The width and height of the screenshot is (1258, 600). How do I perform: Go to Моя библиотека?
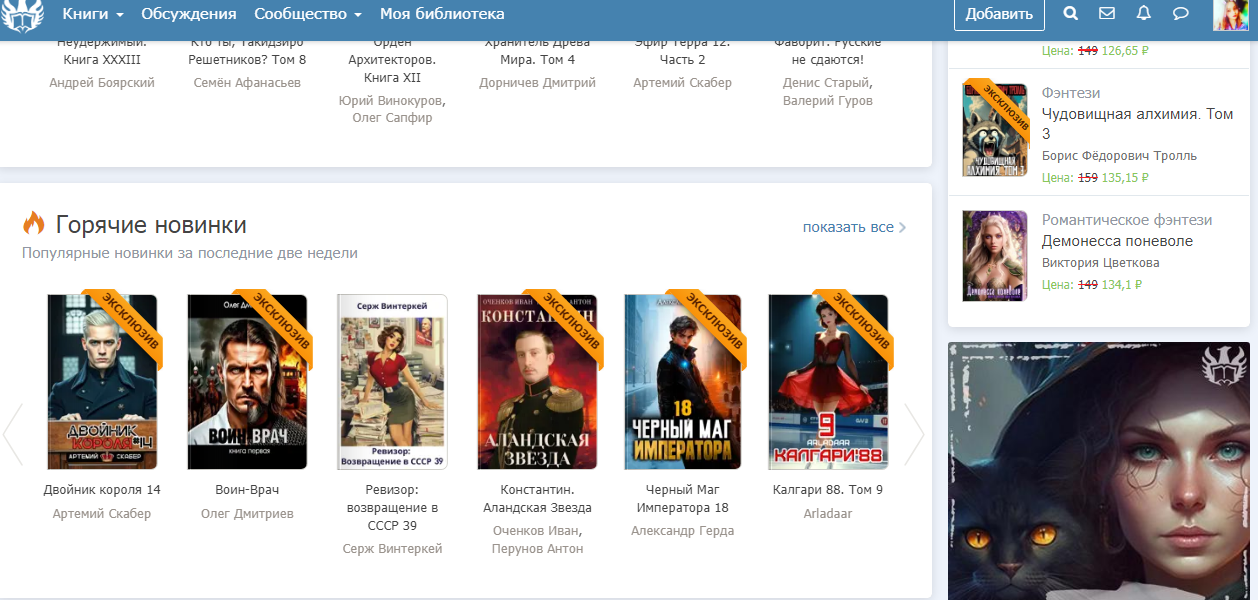(442, 14)
